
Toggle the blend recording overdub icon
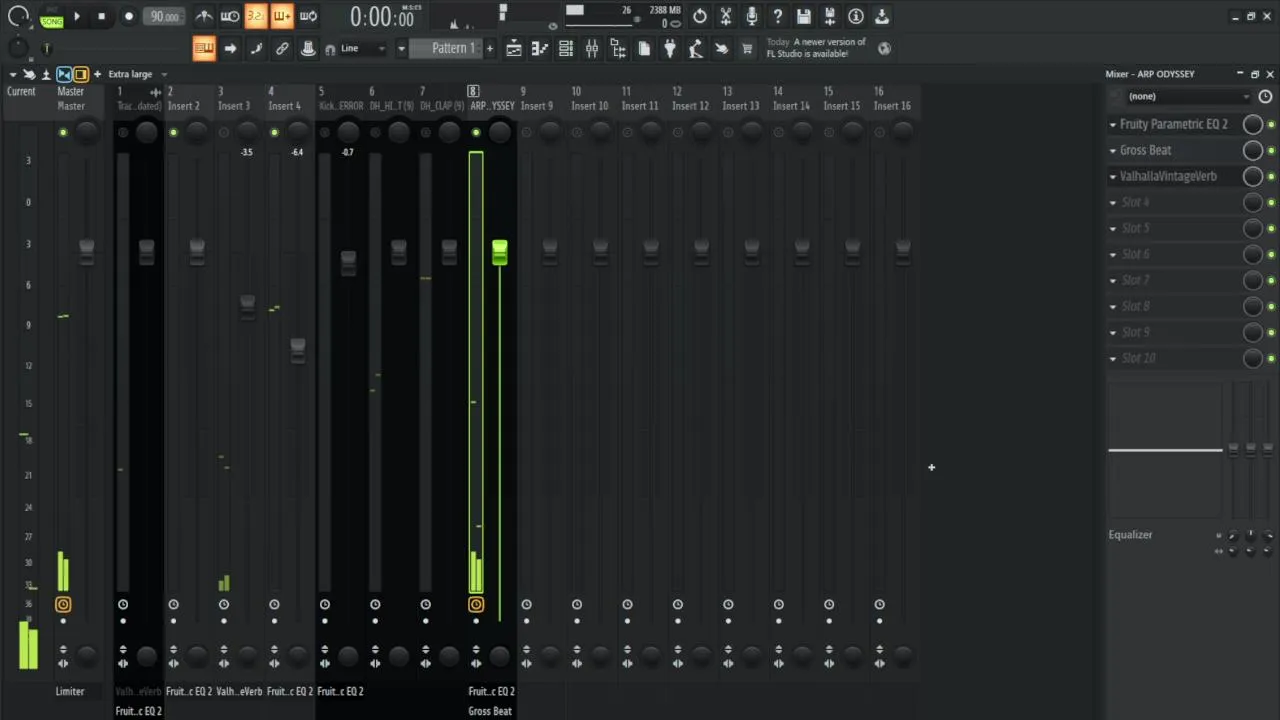pyautogui.click(x=282, y=16)
